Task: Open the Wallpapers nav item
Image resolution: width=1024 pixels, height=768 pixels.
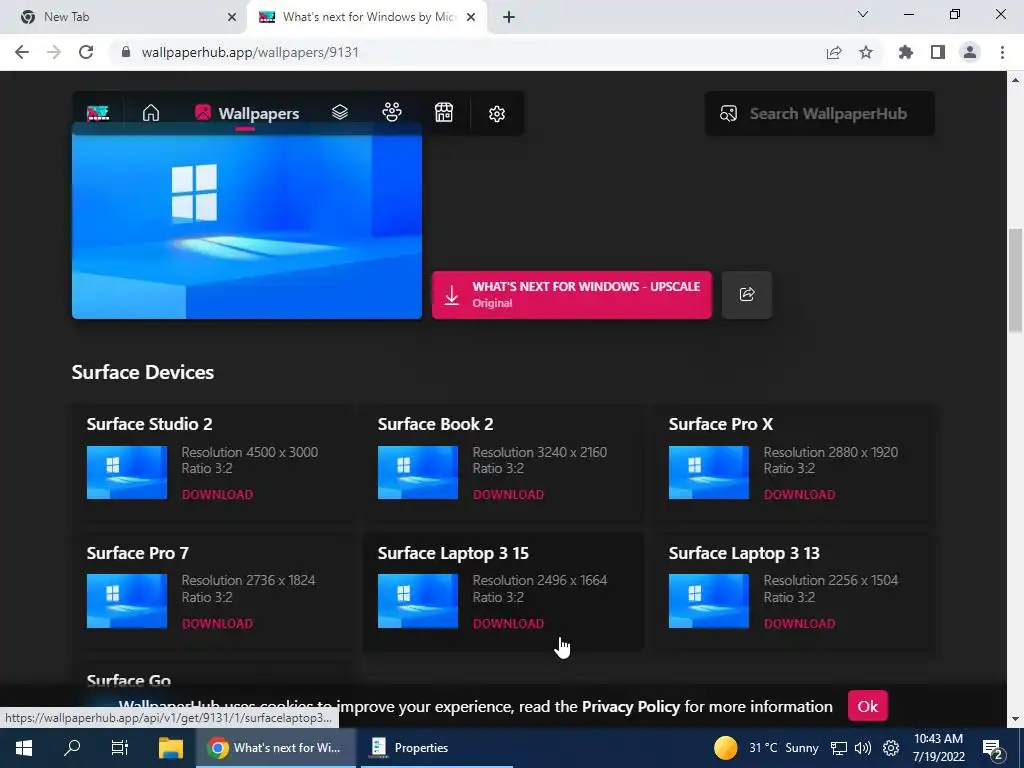Action: (247, 113)
